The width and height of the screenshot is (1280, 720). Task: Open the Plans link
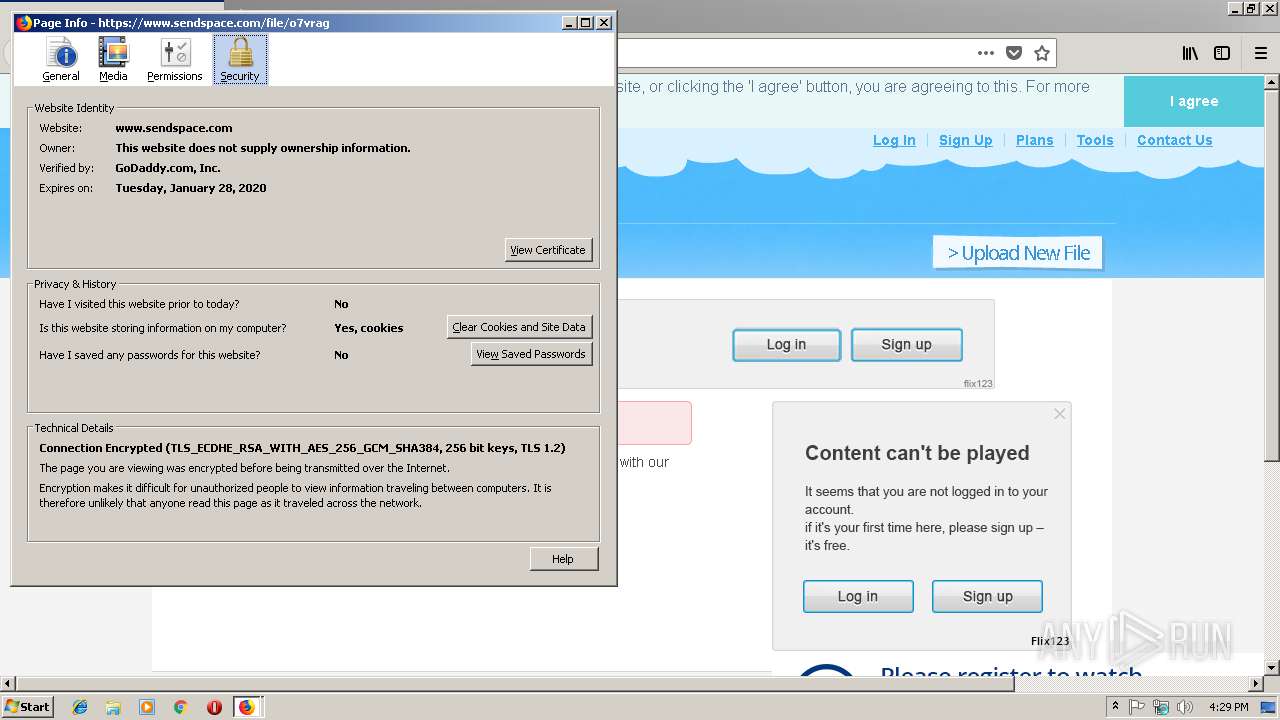(1034, 140)
